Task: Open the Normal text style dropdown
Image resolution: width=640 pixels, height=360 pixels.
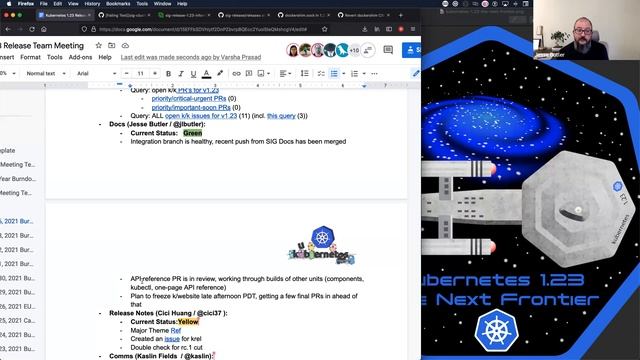Action: [x=46, y=73]
